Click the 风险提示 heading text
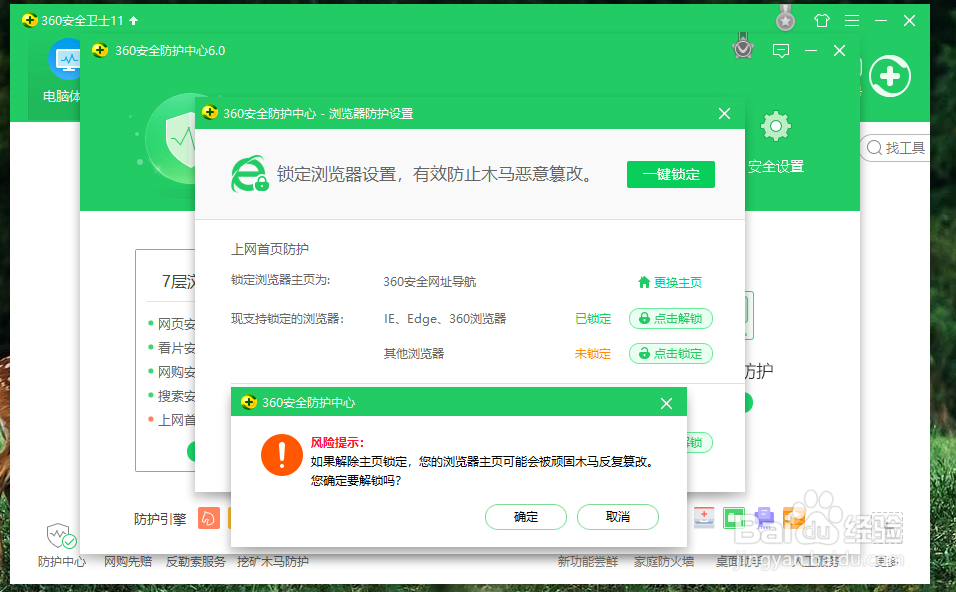This screenshot has width=956, height=592. 337,443
